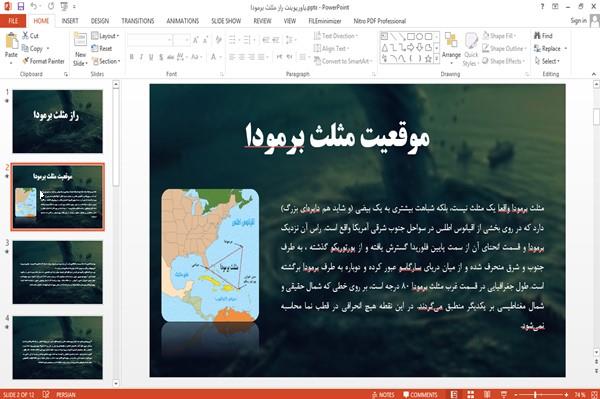
Task: Open Reading View from status bar
Action: pyautogui.click(x=487, y=394)
